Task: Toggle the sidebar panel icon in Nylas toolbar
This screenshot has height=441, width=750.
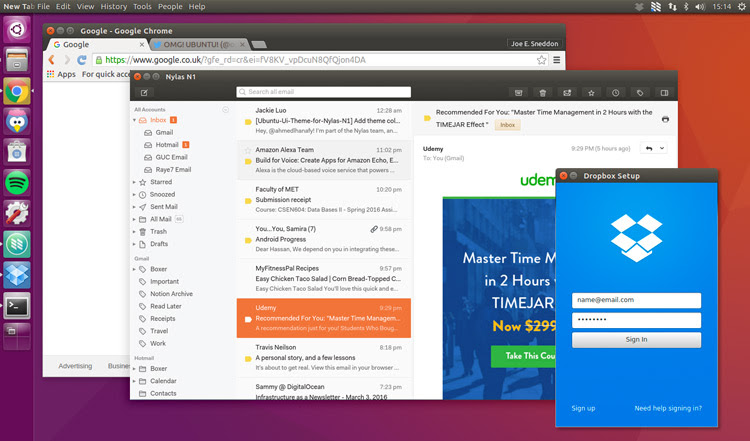Action: [664, 93]
